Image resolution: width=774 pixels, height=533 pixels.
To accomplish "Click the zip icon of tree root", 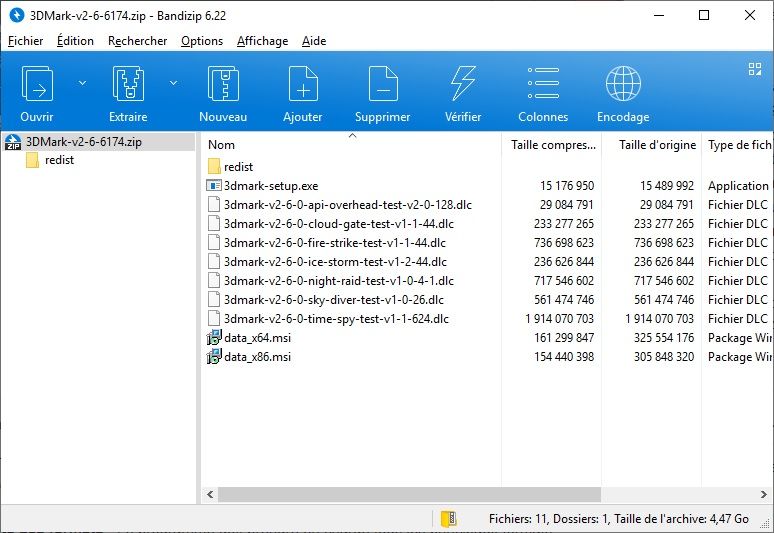I will (13, 142).
